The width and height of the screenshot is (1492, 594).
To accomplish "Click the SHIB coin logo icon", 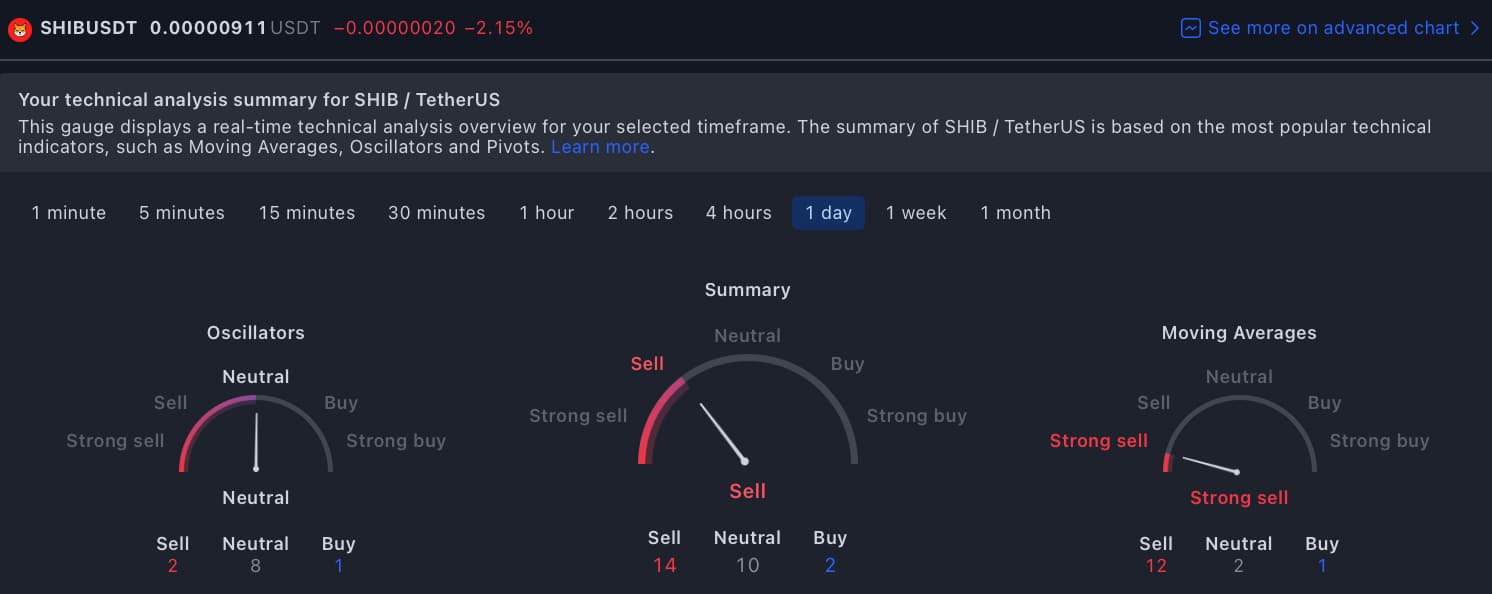I will [x=19, y=28].
